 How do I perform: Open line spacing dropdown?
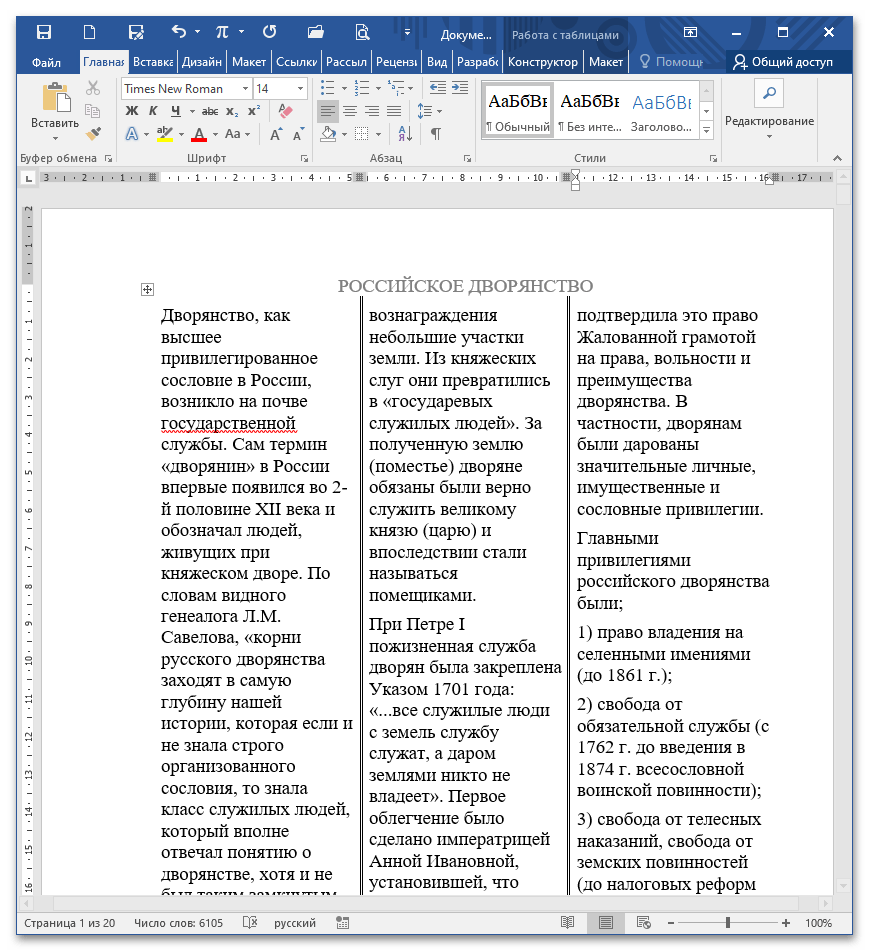(x=429, y=111)
